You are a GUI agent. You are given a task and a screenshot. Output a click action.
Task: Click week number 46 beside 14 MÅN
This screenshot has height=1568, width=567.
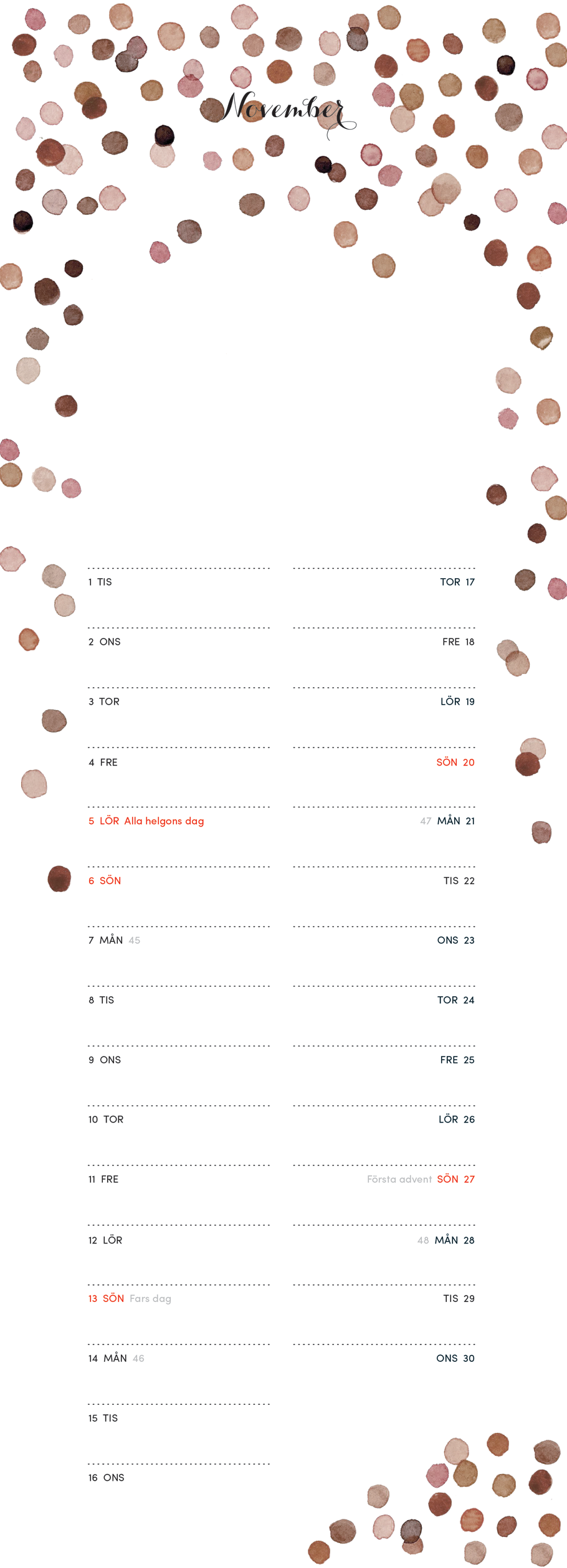point(138,1359)
